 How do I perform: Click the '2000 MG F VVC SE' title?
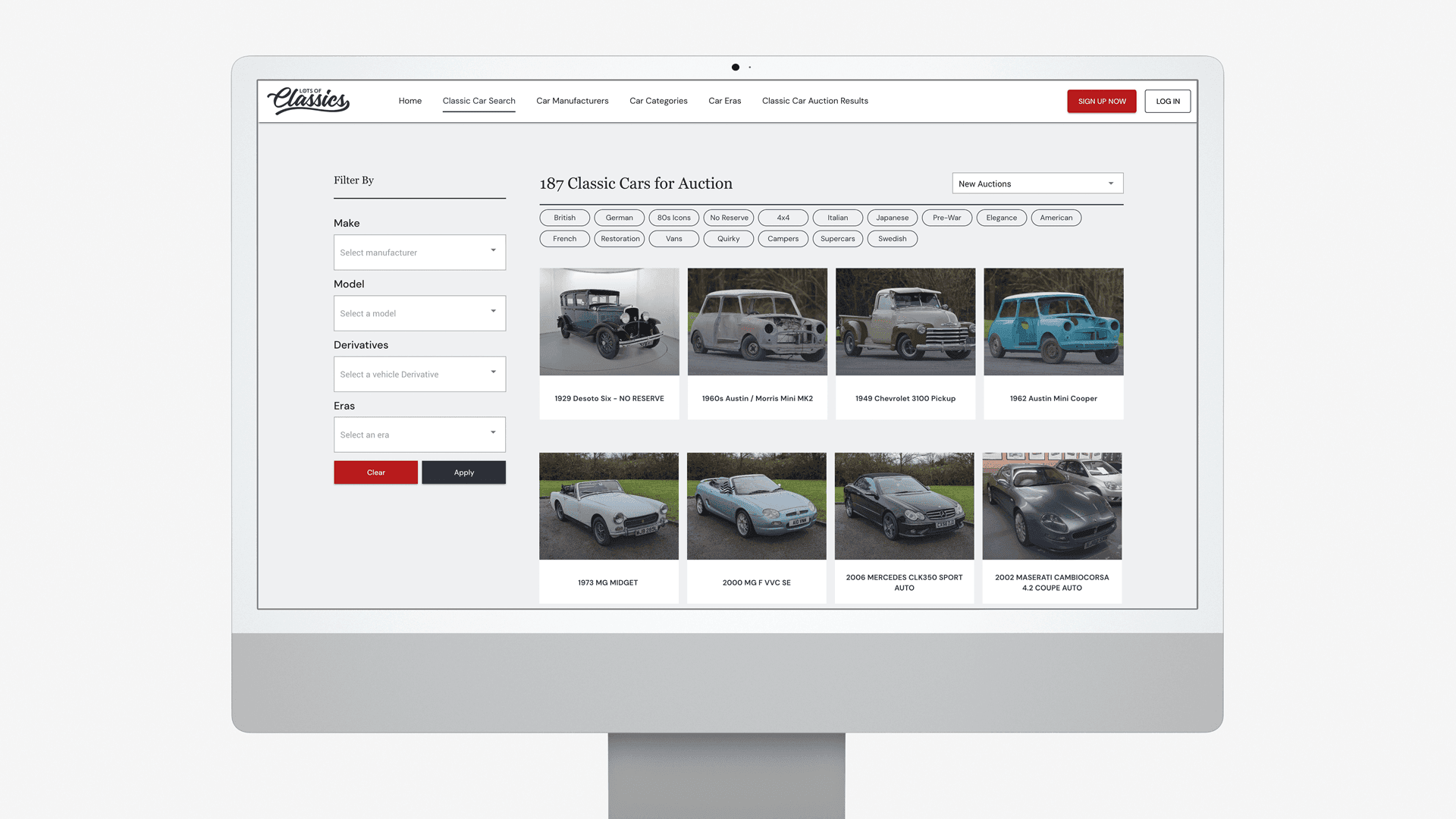[x=757, y=583]
